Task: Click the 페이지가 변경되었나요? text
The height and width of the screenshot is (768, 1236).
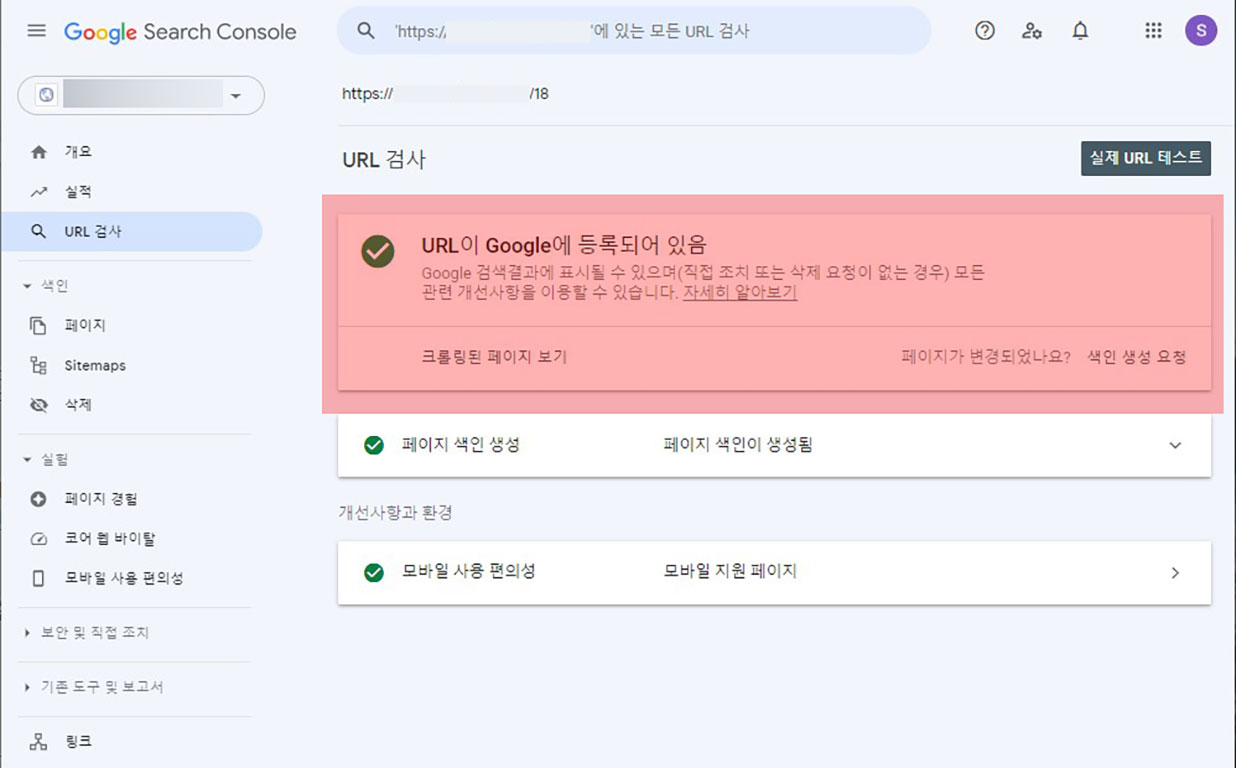Action: pyautogui.click(x=986, y=357)
